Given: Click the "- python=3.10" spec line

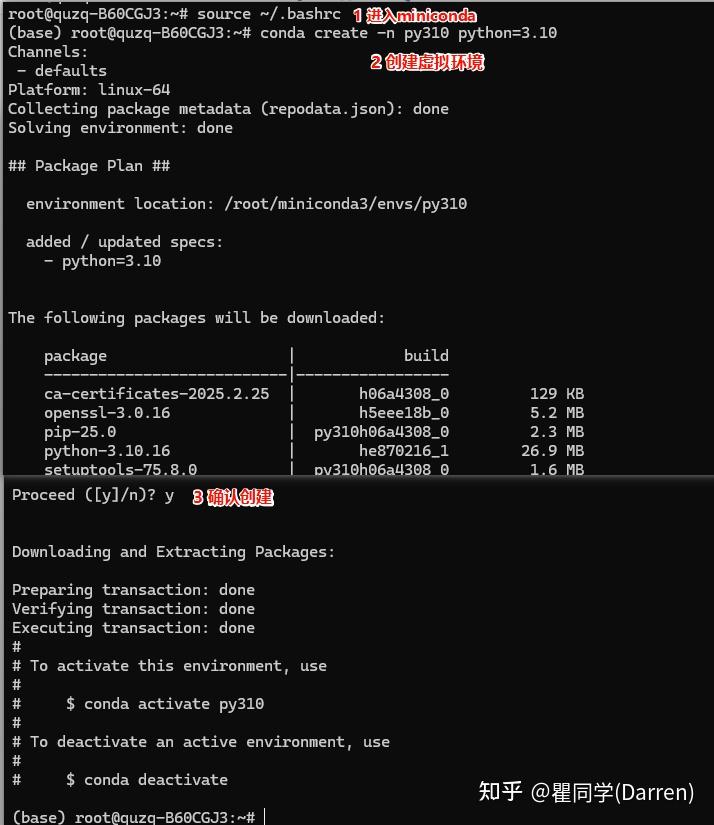Looking at the screenshot, I should pyautogui.click(x=102, y=261).
